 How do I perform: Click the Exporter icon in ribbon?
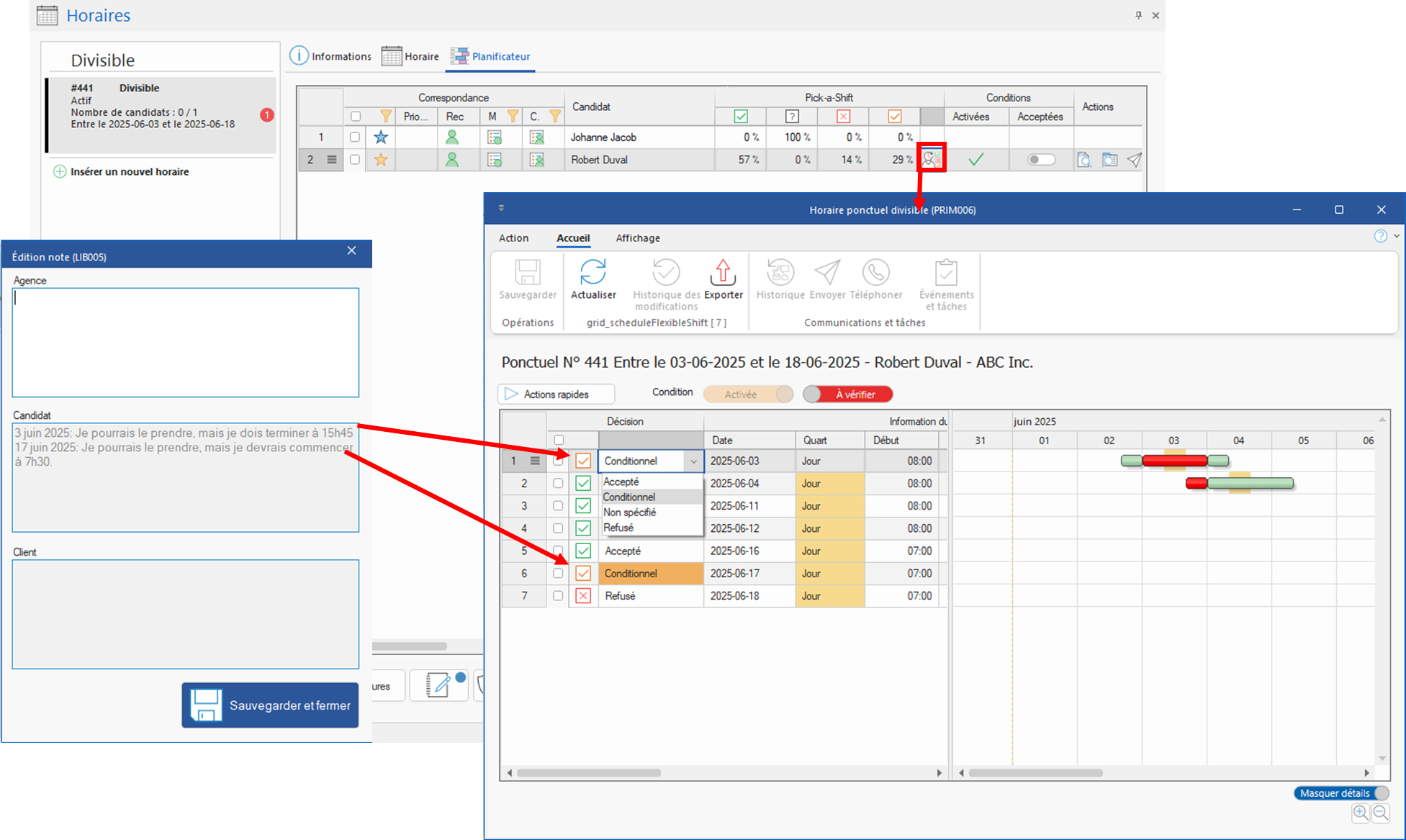pyautogui.click(x=723, y=273)
